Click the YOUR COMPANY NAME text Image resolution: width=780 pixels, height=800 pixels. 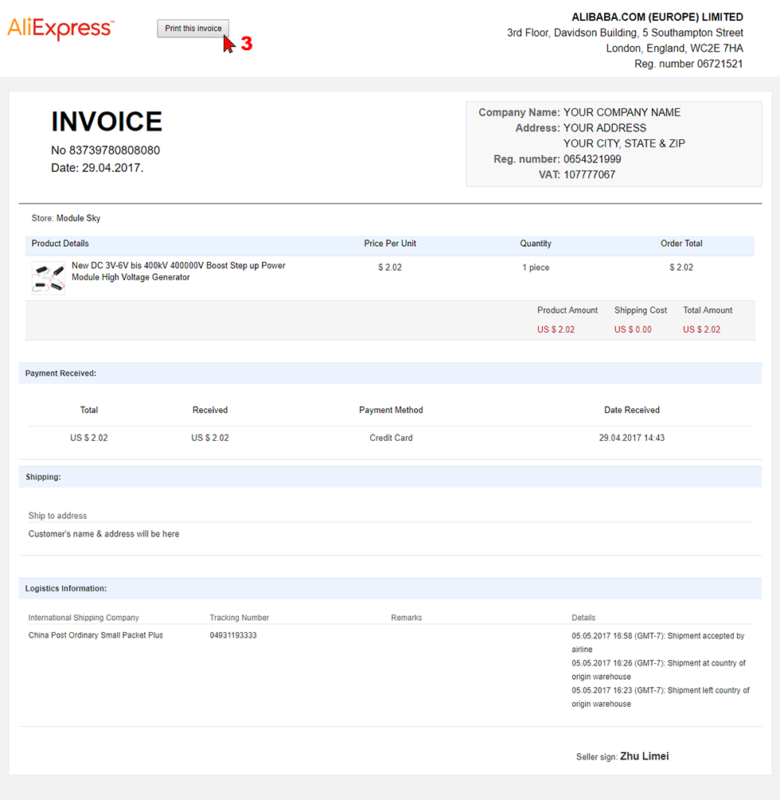622,112
